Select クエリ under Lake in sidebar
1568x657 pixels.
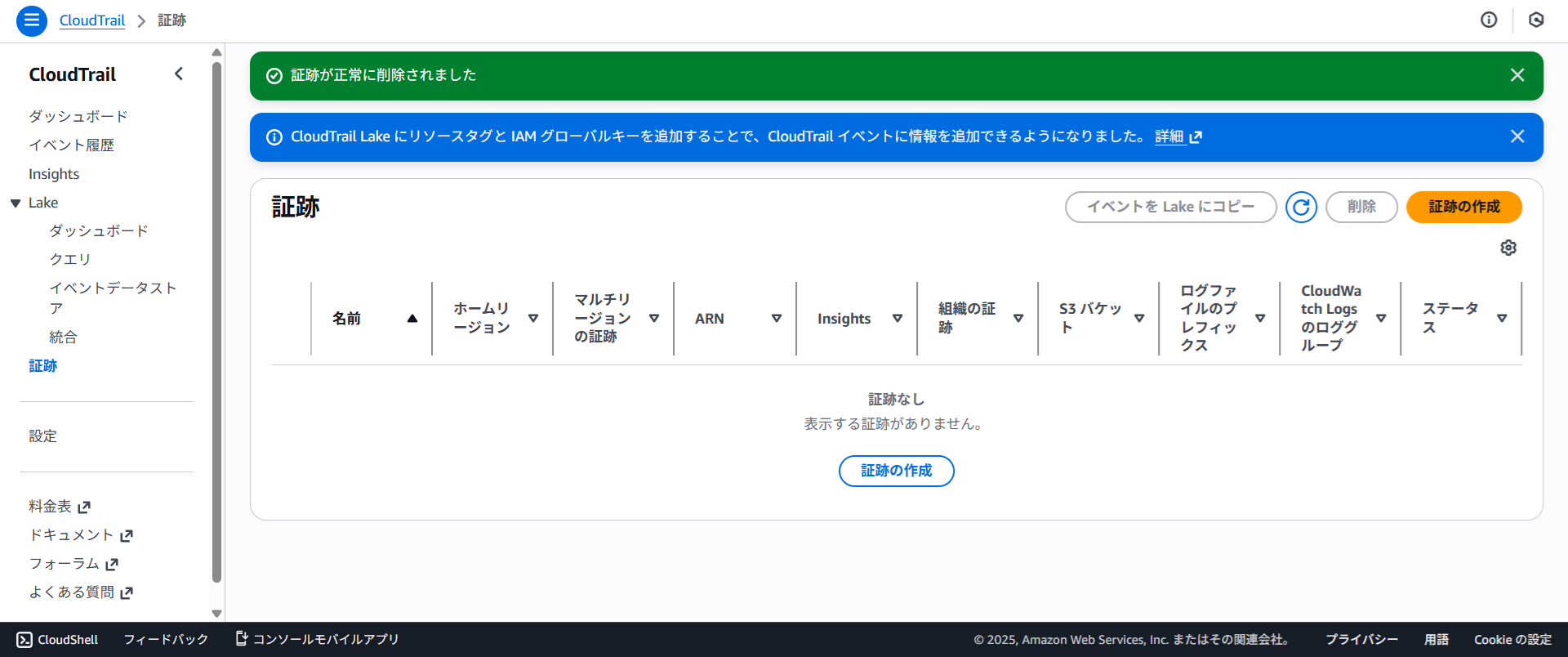(x=70, y=260)
